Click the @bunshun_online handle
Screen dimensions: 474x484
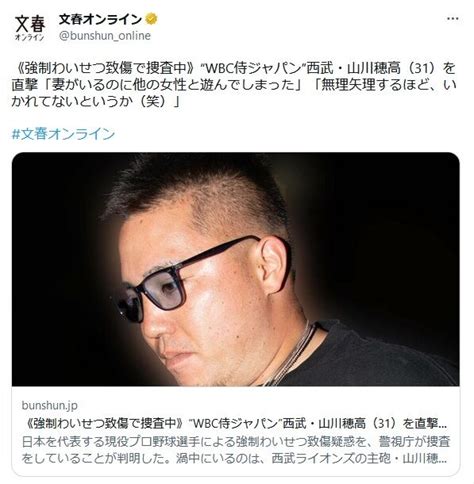(105, 36)
